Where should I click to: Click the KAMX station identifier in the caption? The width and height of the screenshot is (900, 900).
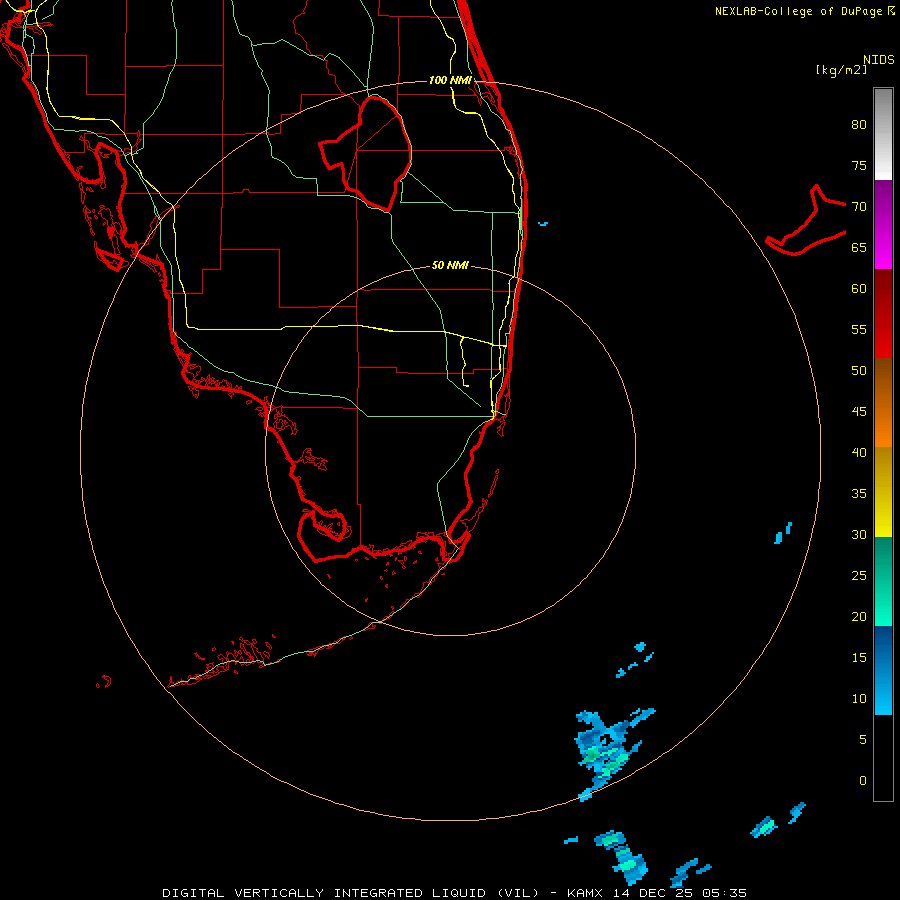(584, 893)
